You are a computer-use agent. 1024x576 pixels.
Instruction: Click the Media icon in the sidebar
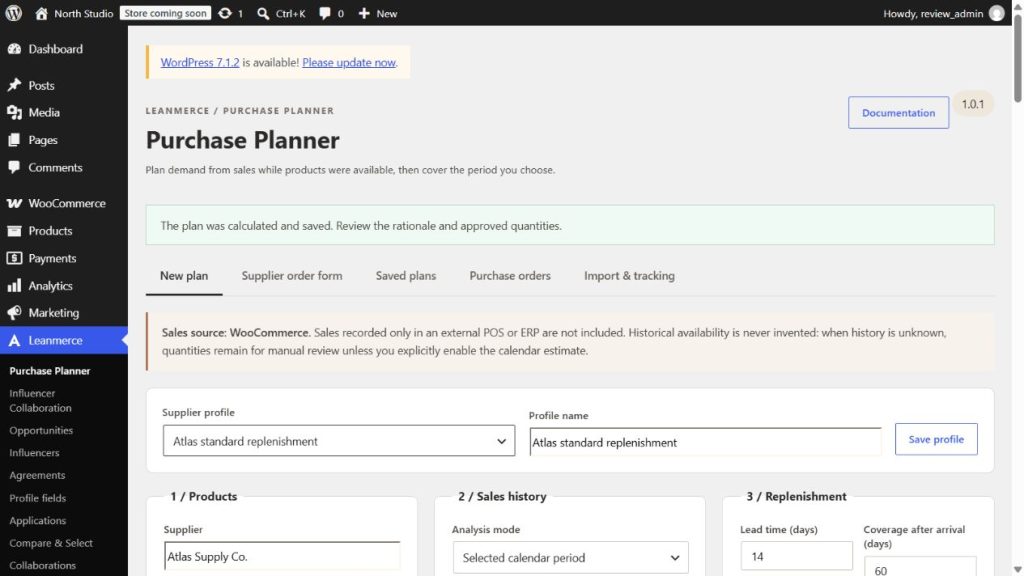click(14, 112)
